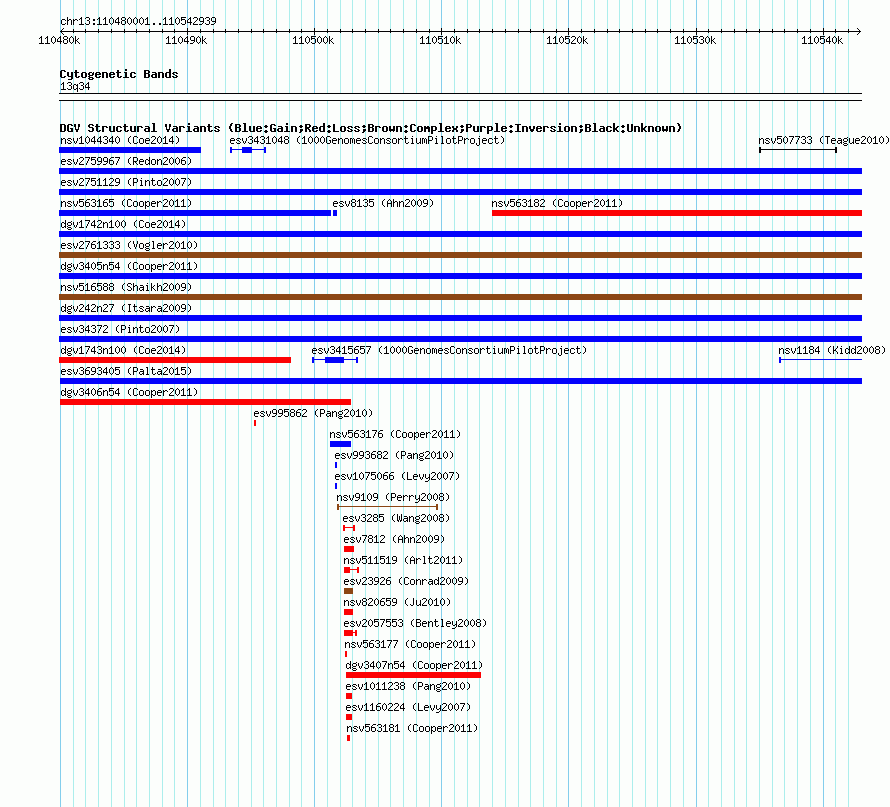Open dgv1742n100 (Coe2014) variant label
The image size is (890, 807).
123,224
